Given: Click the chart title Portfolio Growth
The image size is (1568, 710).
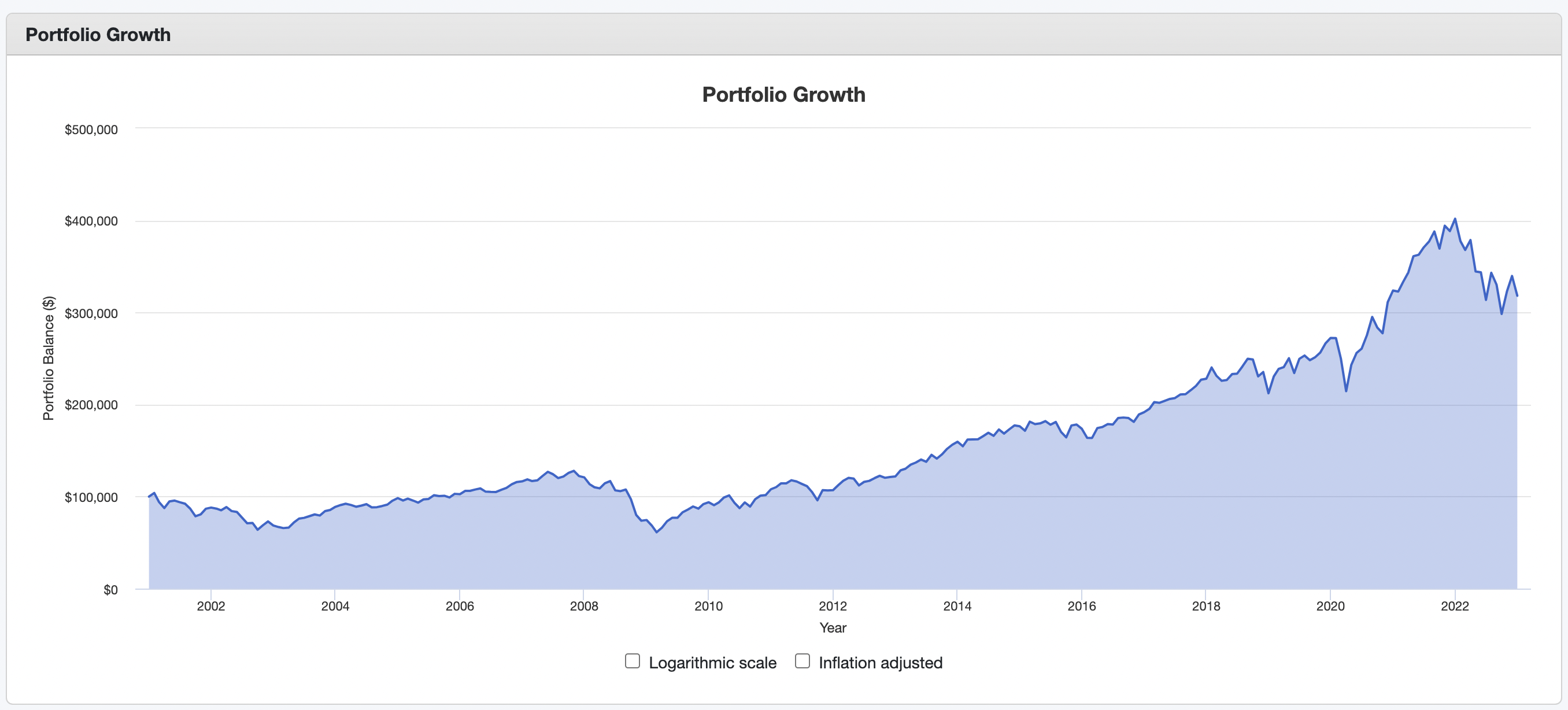Looking at the screenshot, I should [783, 94].
